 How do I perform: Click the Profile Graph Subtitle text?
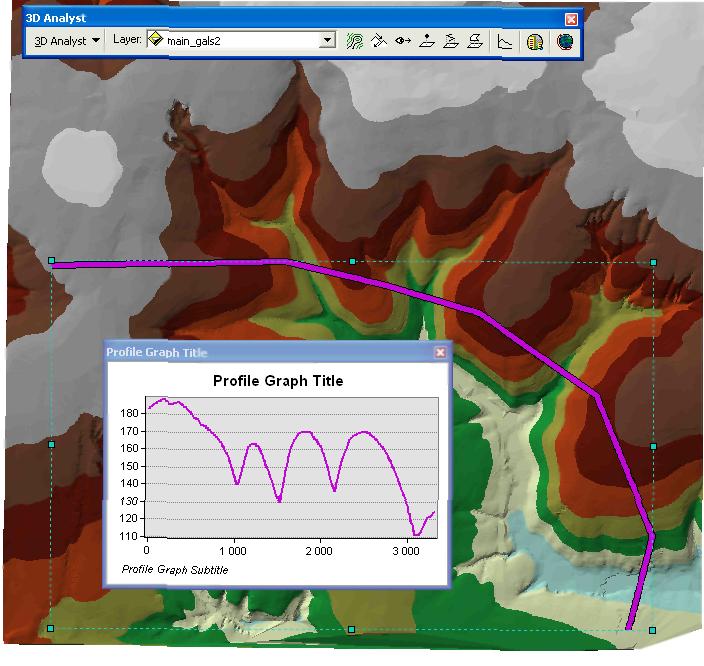174,570
